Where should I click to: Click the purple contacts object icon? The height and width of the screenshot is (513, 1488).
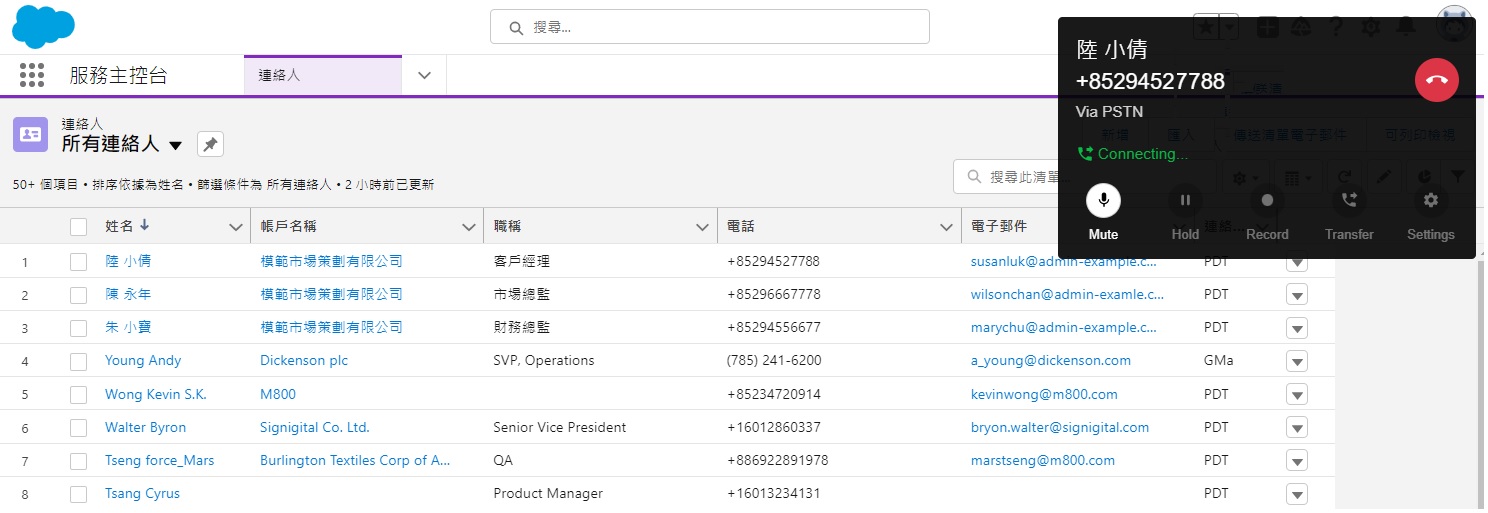[x=30, y=134]
